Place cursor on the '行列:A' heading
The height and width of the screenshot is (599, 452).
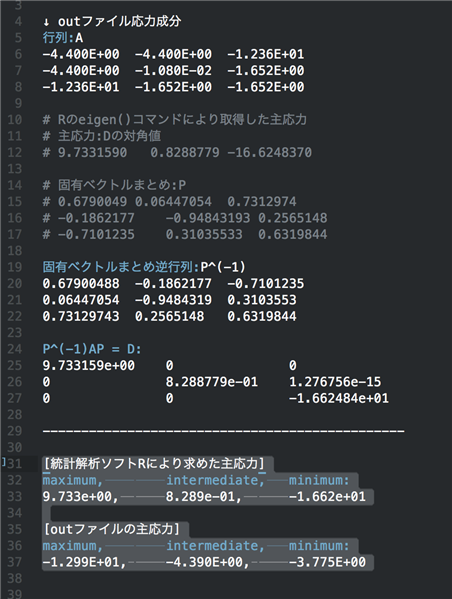tap(63, 38)
